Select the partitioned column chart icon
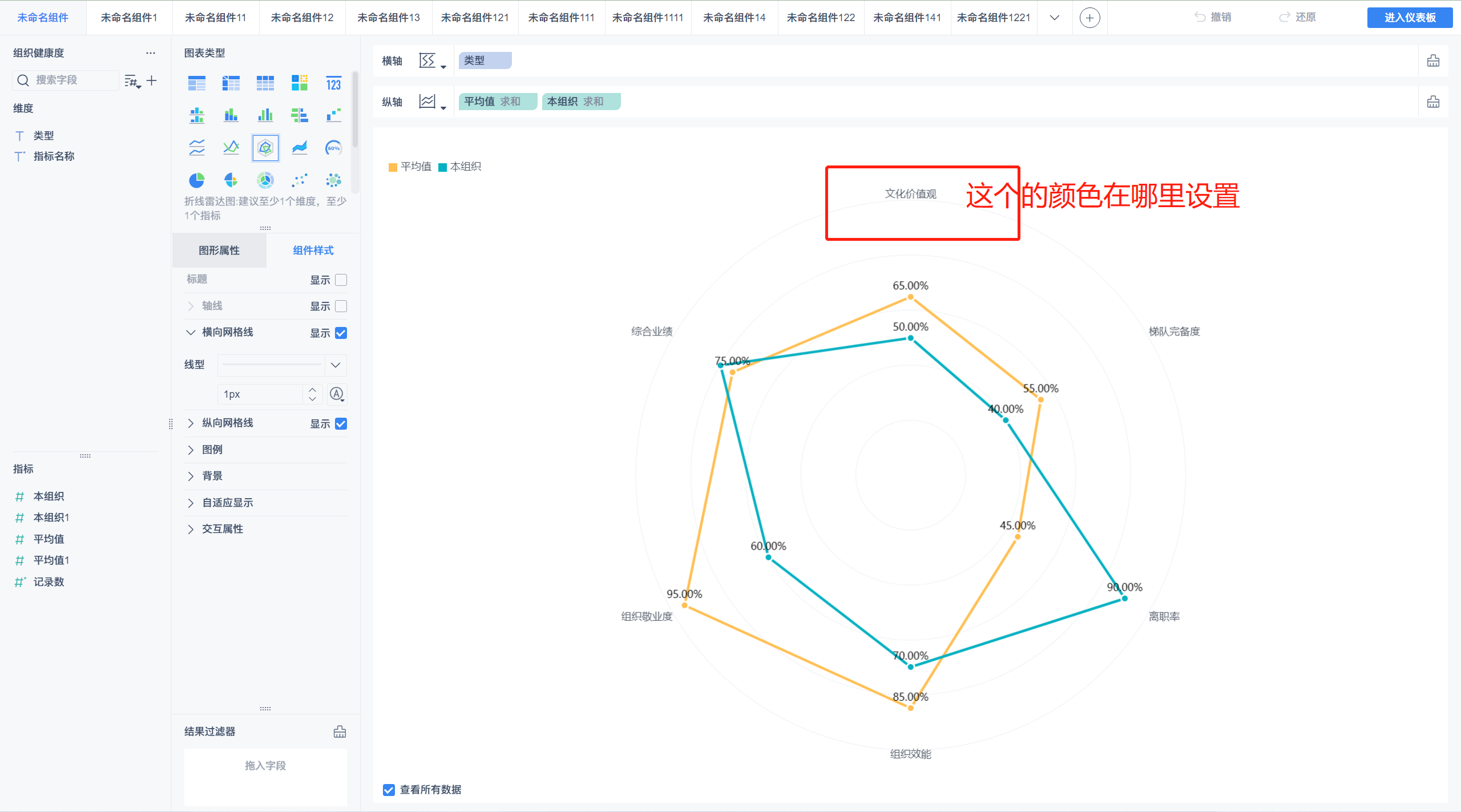 tap(197, 115)
